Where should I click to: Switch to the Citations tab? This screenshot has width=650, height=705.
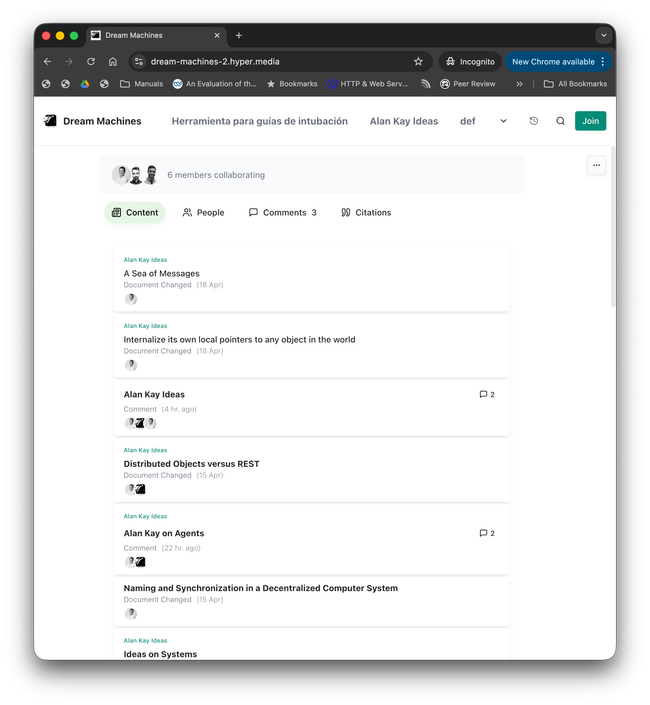point(365,212)
